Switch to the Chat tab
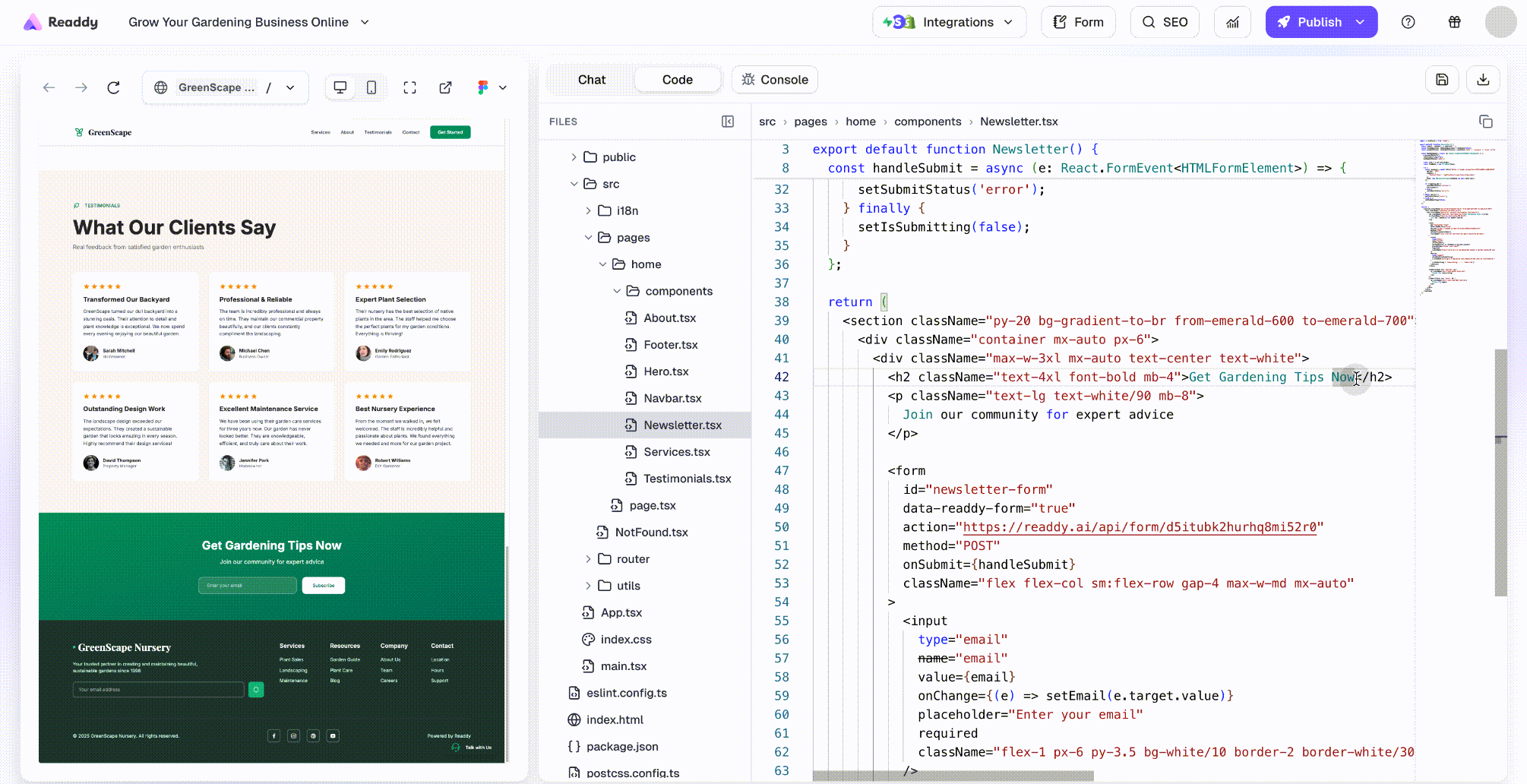Screen dimensions: 1527x784 coord(591,80)
